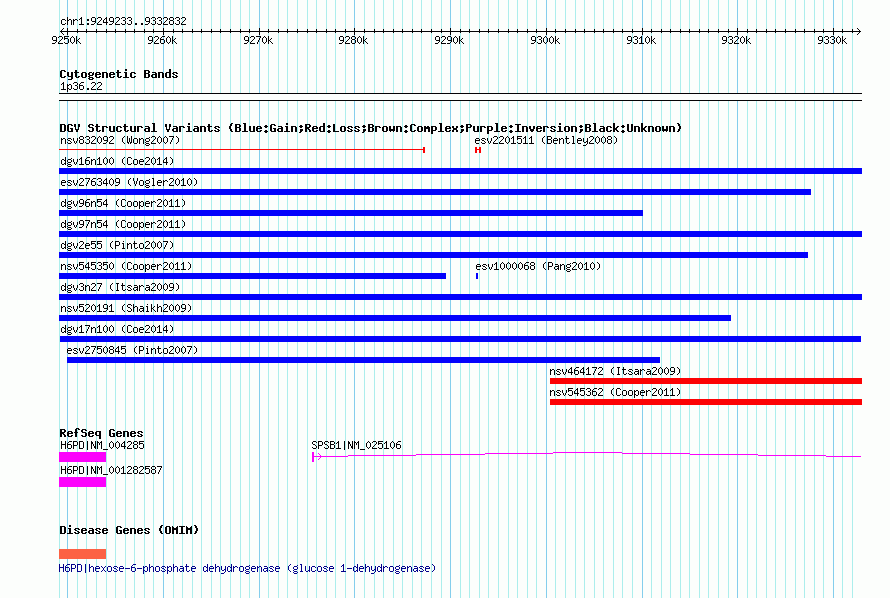Select the dgv17n100 (Coe2014) blue bar
Screen dimensions: 890x598
click(x=460, y=339)
